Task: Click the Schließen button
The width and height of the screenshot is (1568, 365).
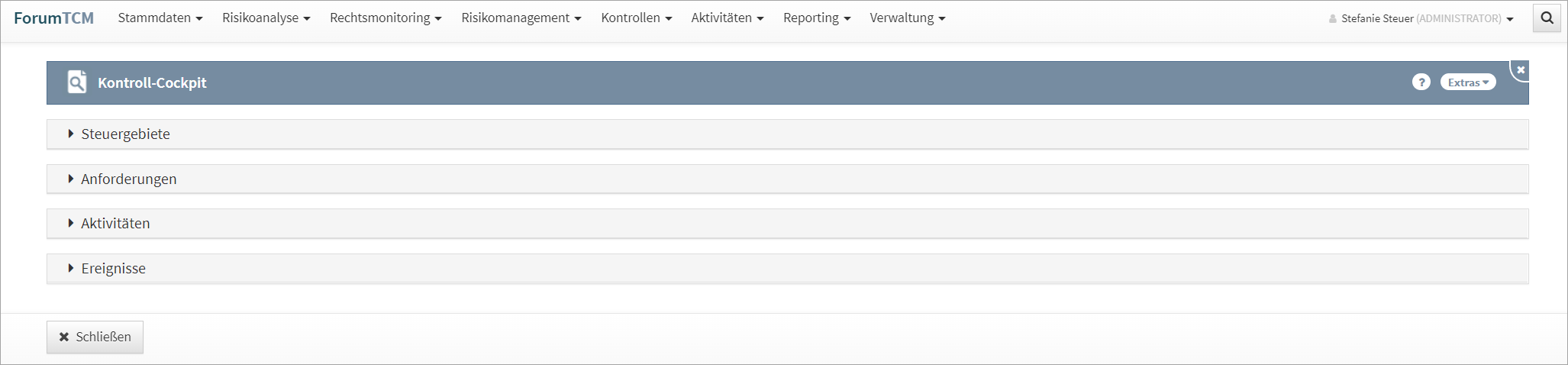Action: [95, 337]
